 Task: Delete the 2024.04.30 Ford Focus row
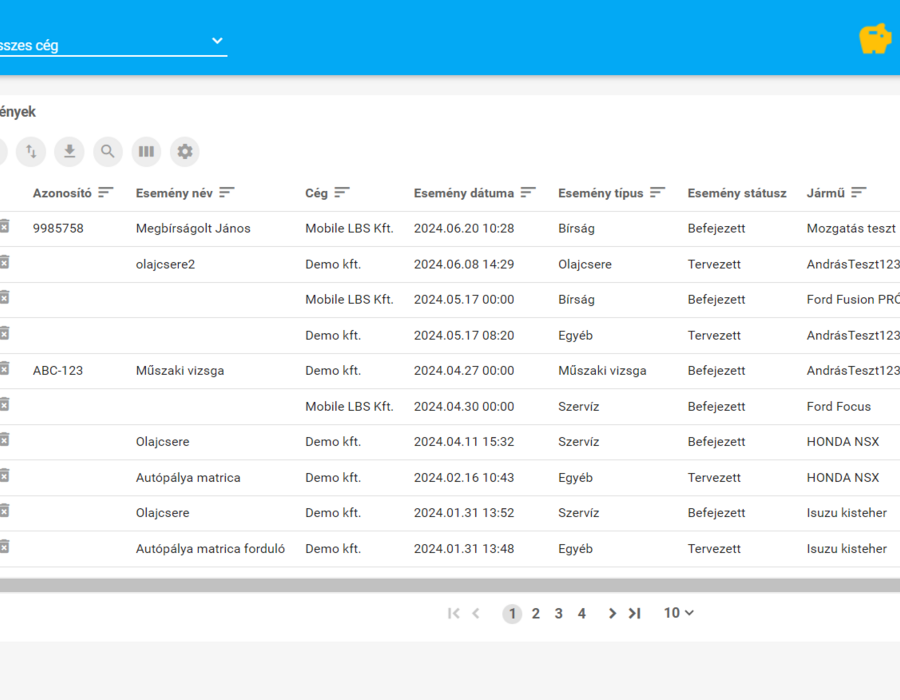pyautogui.click(x=4, y=405)
